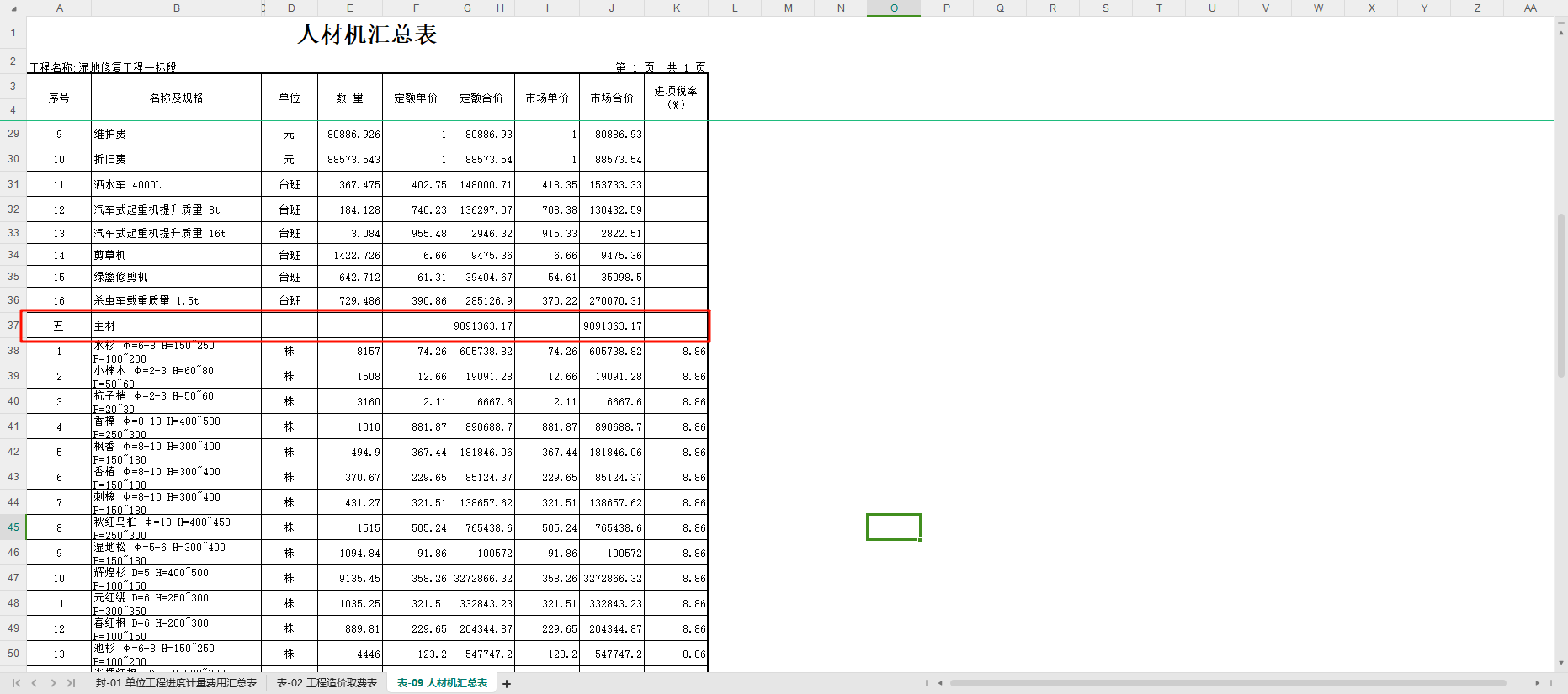Go to the previous sheet arrow
1568x694 pixels.
point(35,683)
